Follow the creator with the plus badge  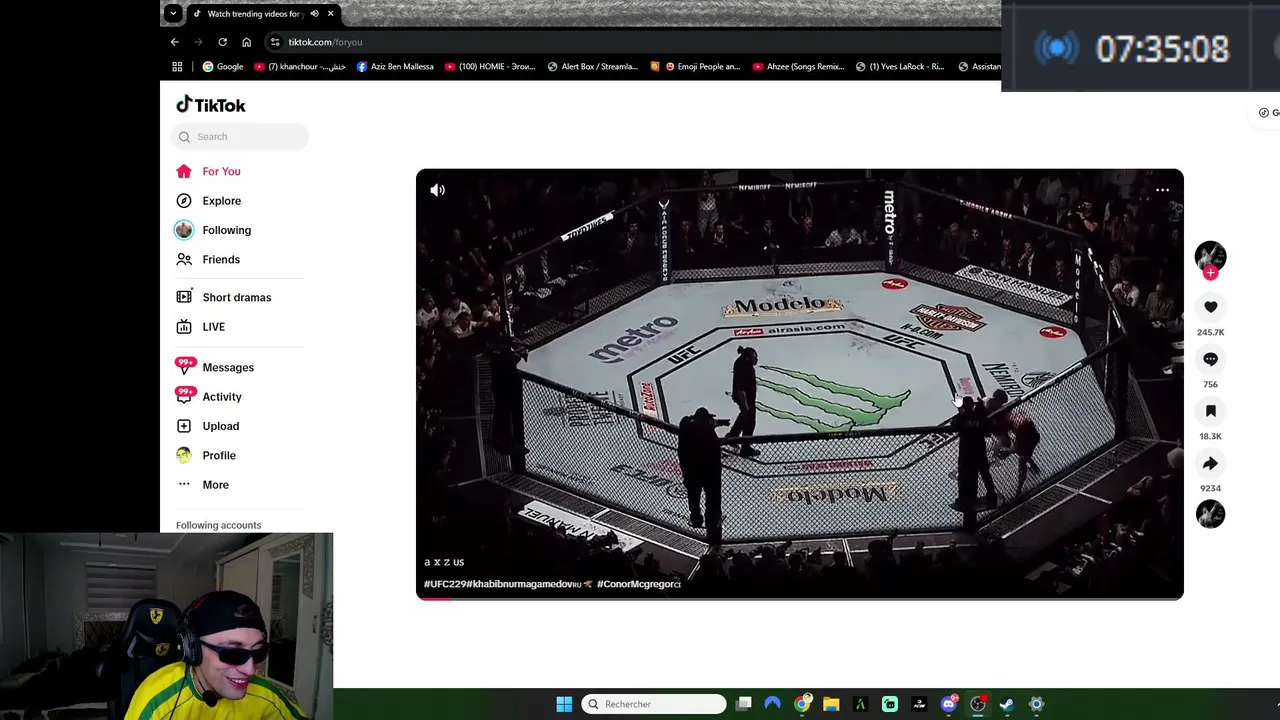(x=1211, y=273)
